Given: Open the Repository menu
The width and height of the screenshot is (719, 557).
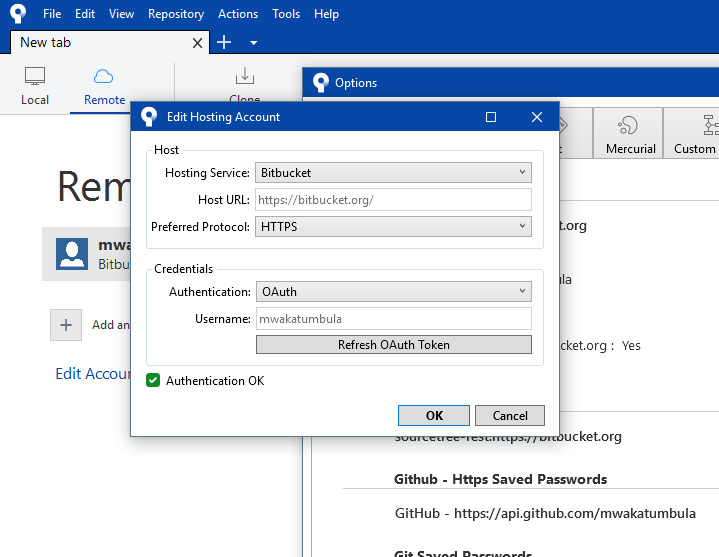Looking at the screenshot, I should point(176,14).
